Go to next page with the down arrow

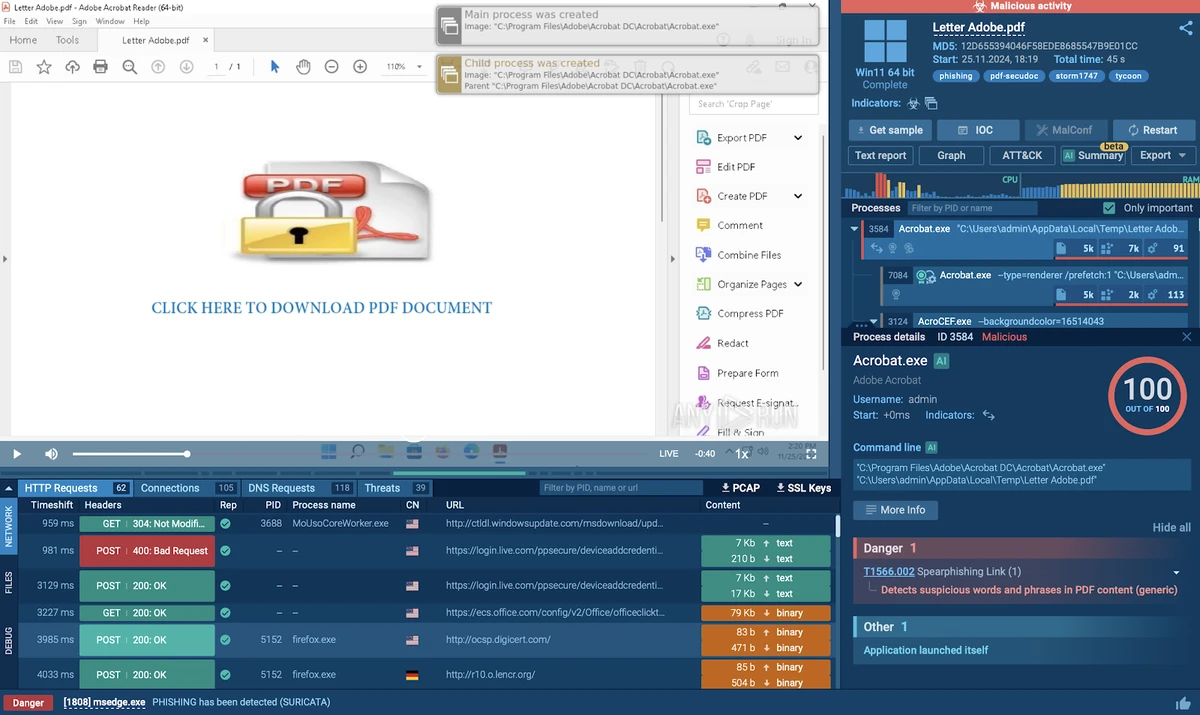(x=186, y=67)
